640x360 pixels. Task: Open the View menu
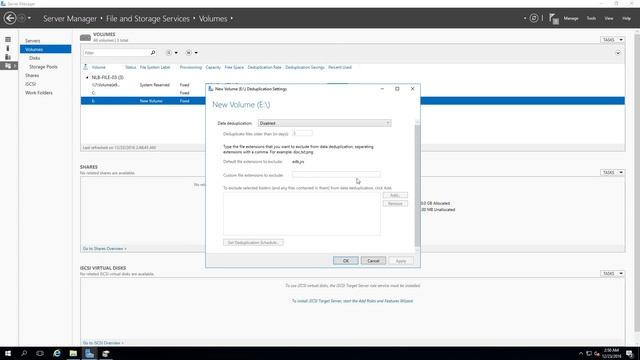609,18
